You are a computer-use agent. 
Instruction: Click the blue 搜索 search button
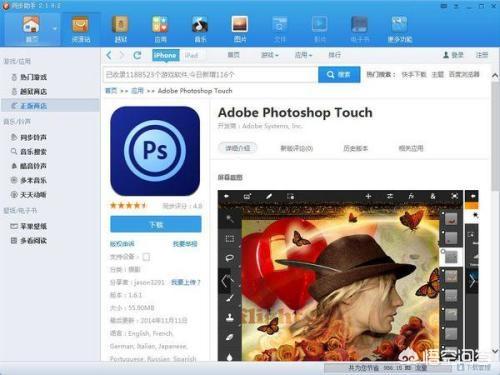[x=339, y=74]
